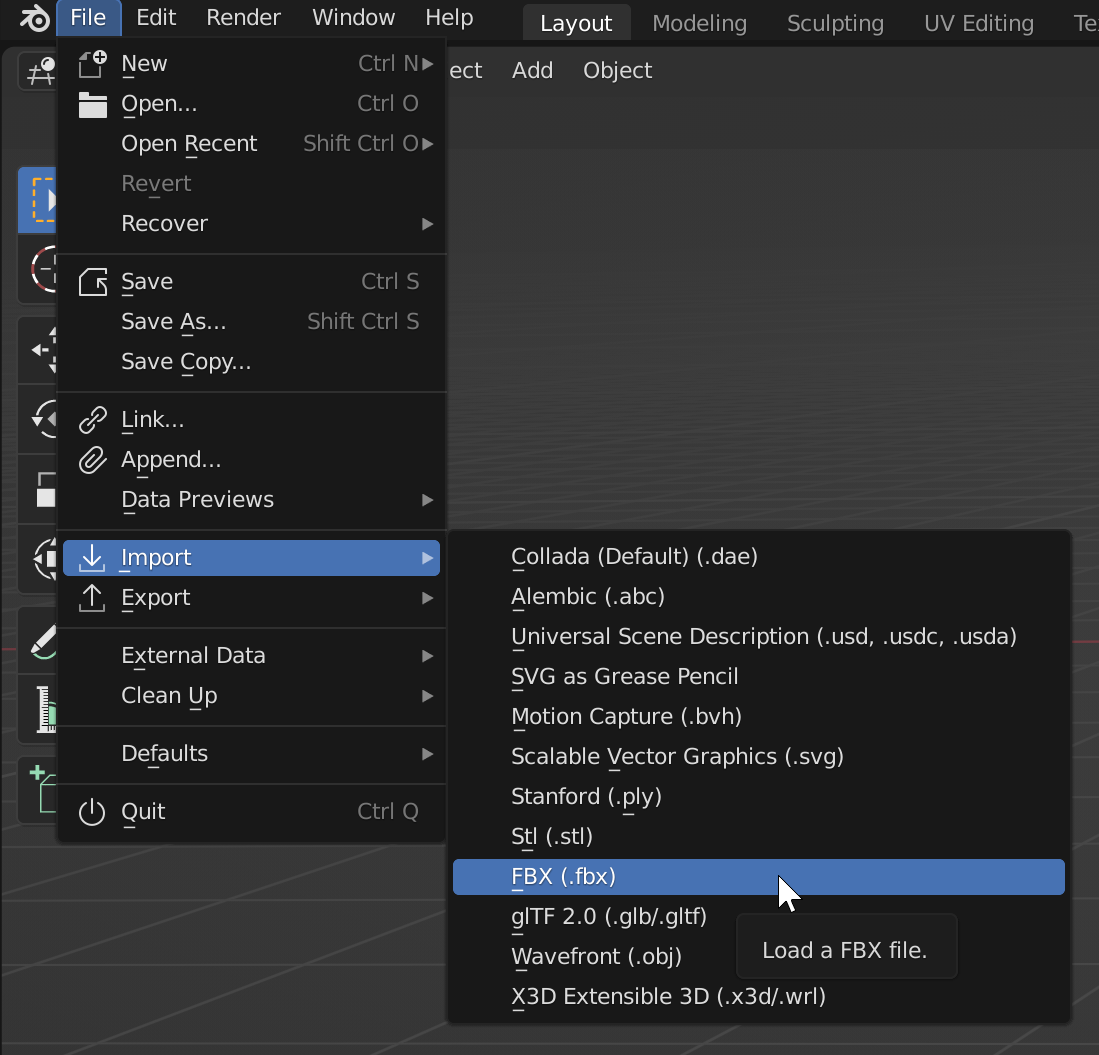The height and width of the screenshot is (1055, 1099).
Task: Select the Annotate tool
Action: point(37,639)
